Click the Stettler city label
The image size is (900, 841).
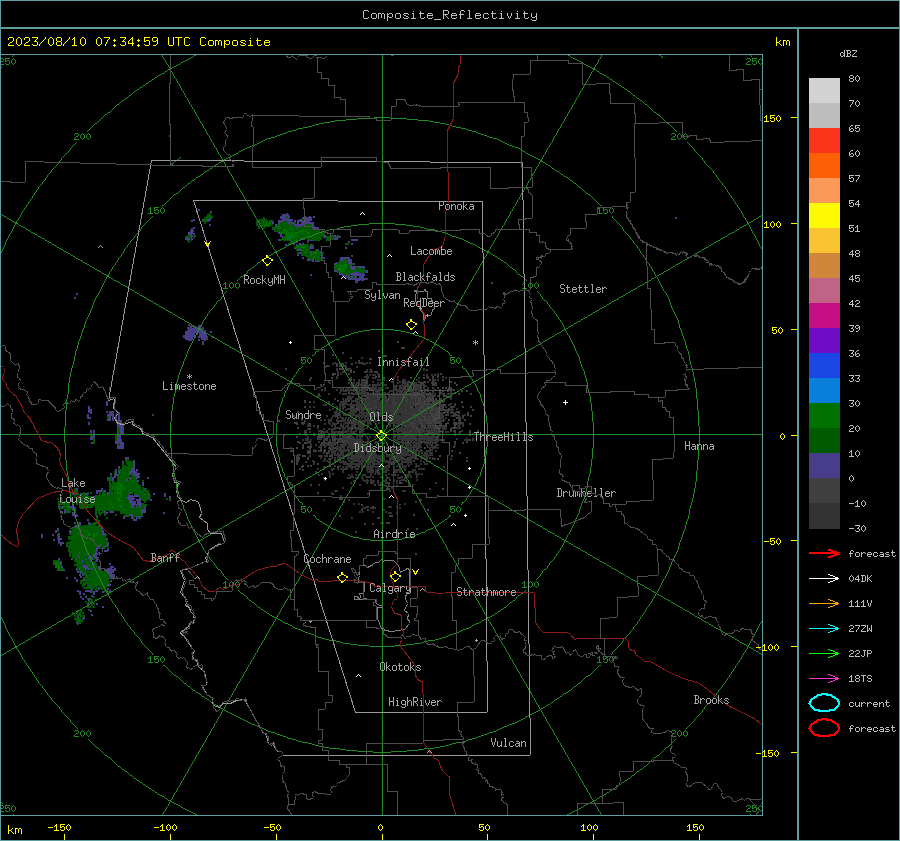coord(583,289)
